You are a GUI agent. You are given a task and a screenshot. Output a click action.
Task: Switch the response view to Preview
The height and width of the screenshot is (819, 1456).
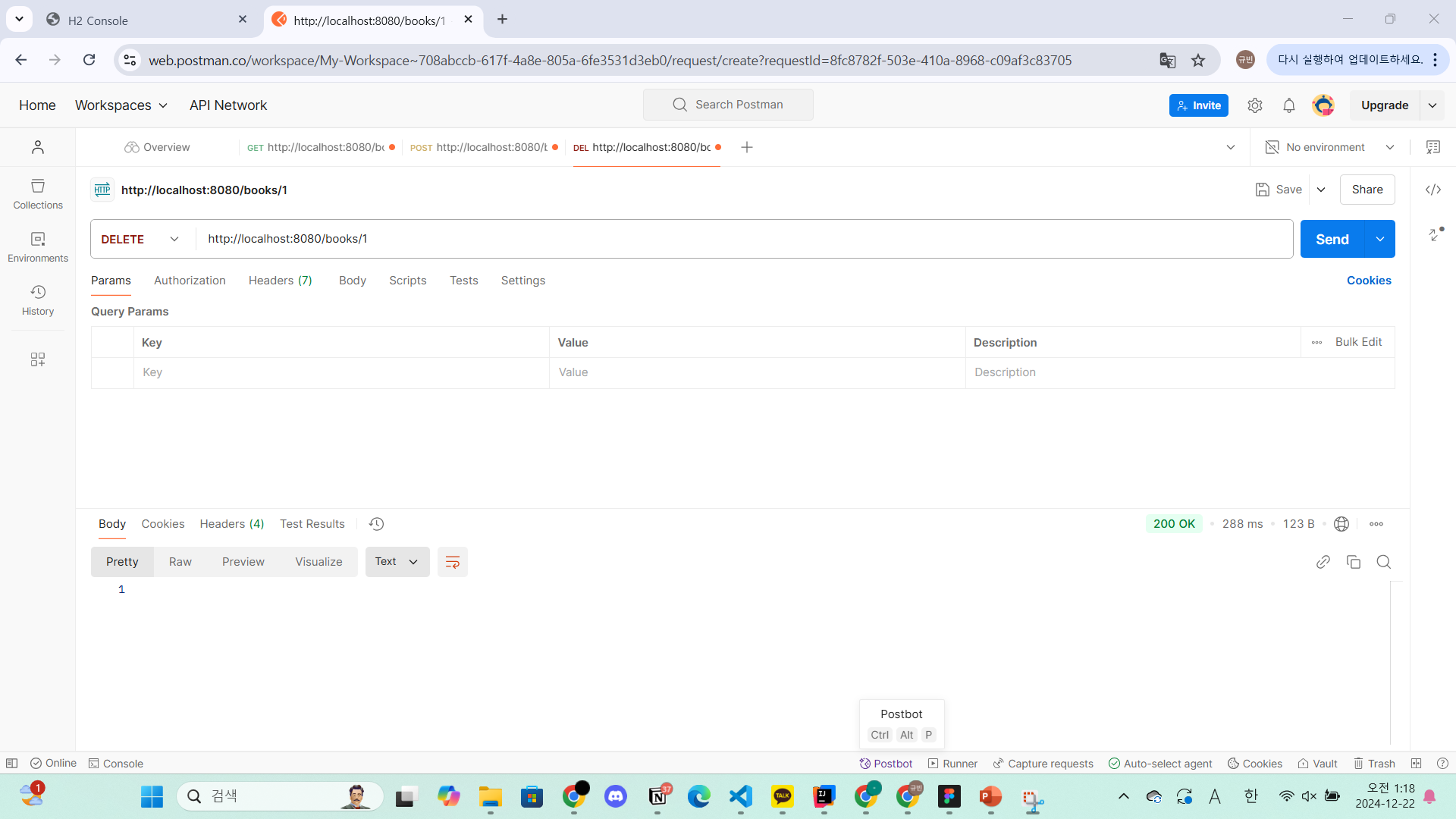243,562
